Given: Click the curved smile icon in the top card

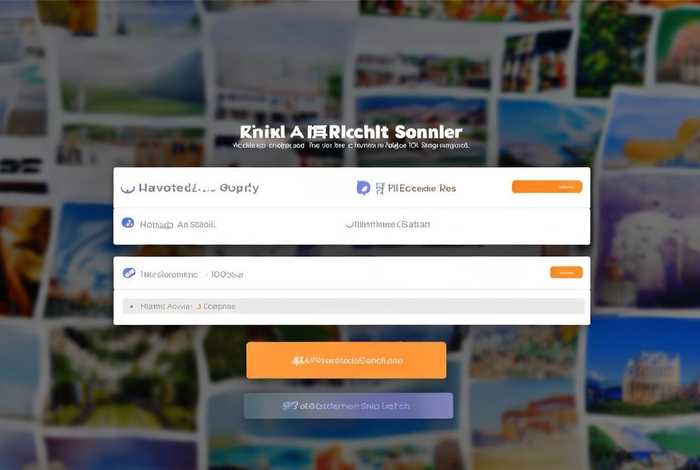Looking at the screenshot, I should [128, 189].
